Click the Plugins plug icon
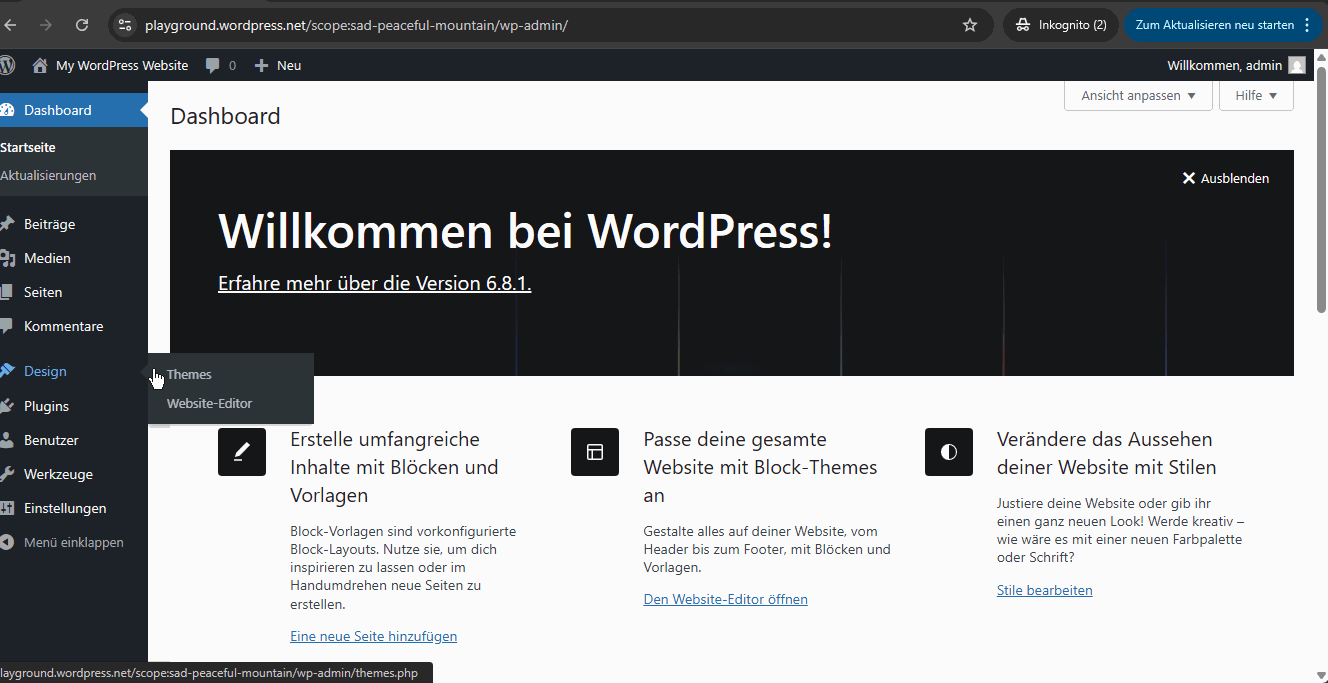Screen dimensions: 1328x683 [x=7, y=406]
